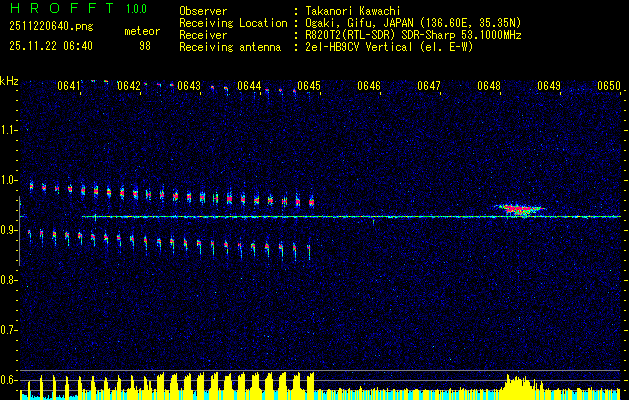Click the meteor echo burst near 0648

[519, 209]
